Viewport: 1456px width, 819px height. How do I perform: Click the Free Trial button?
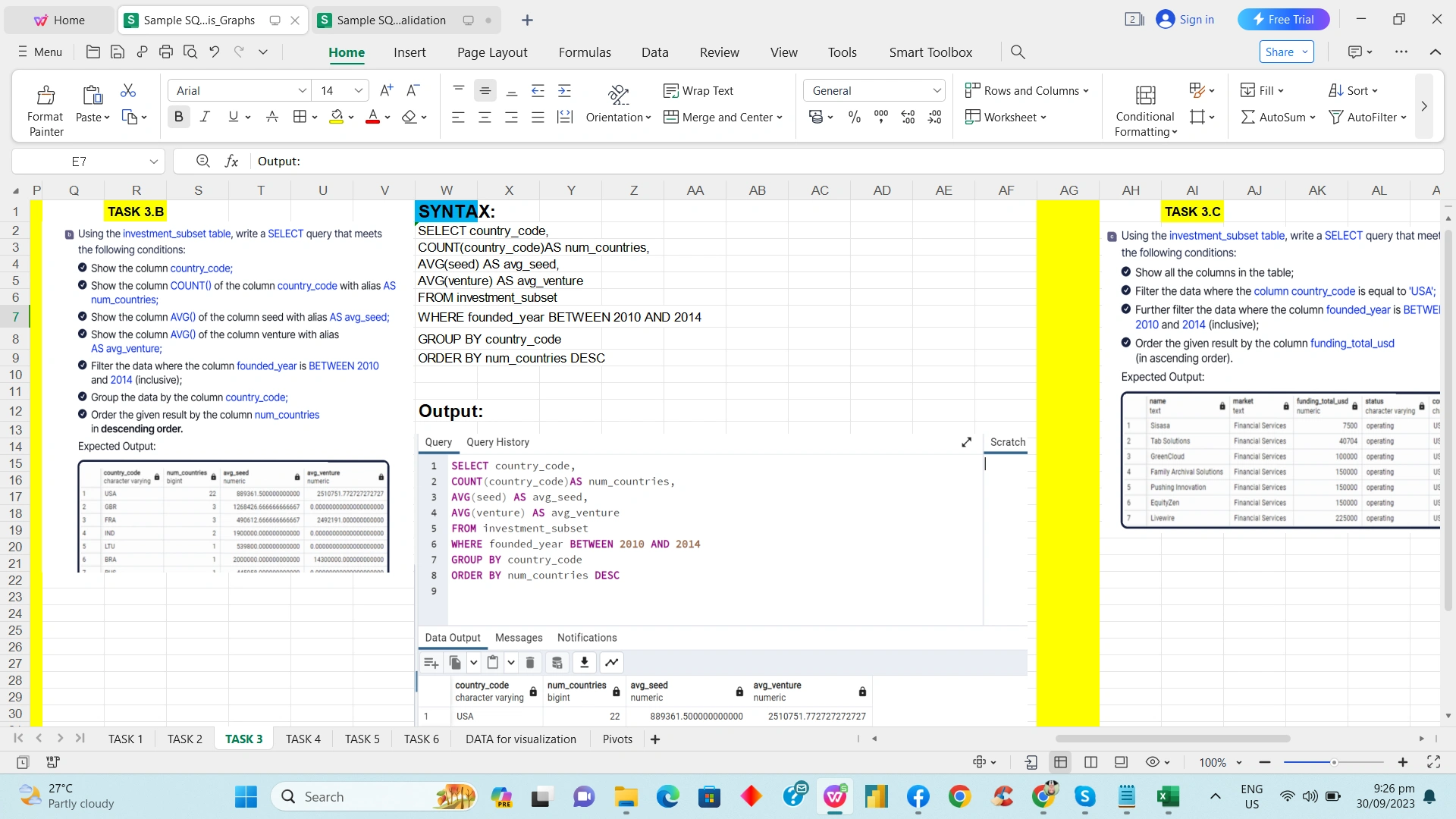point(1283,19)
